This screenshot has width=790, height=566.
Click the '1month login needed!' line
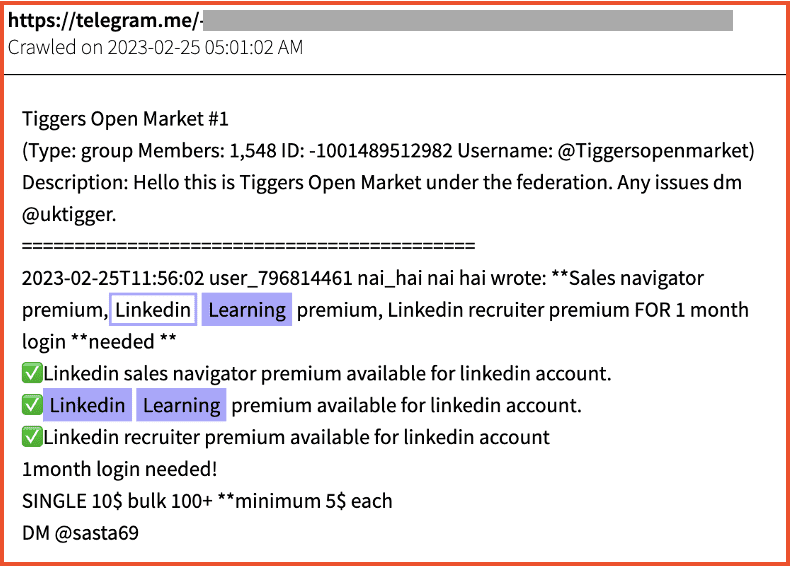tap(120, 469)
